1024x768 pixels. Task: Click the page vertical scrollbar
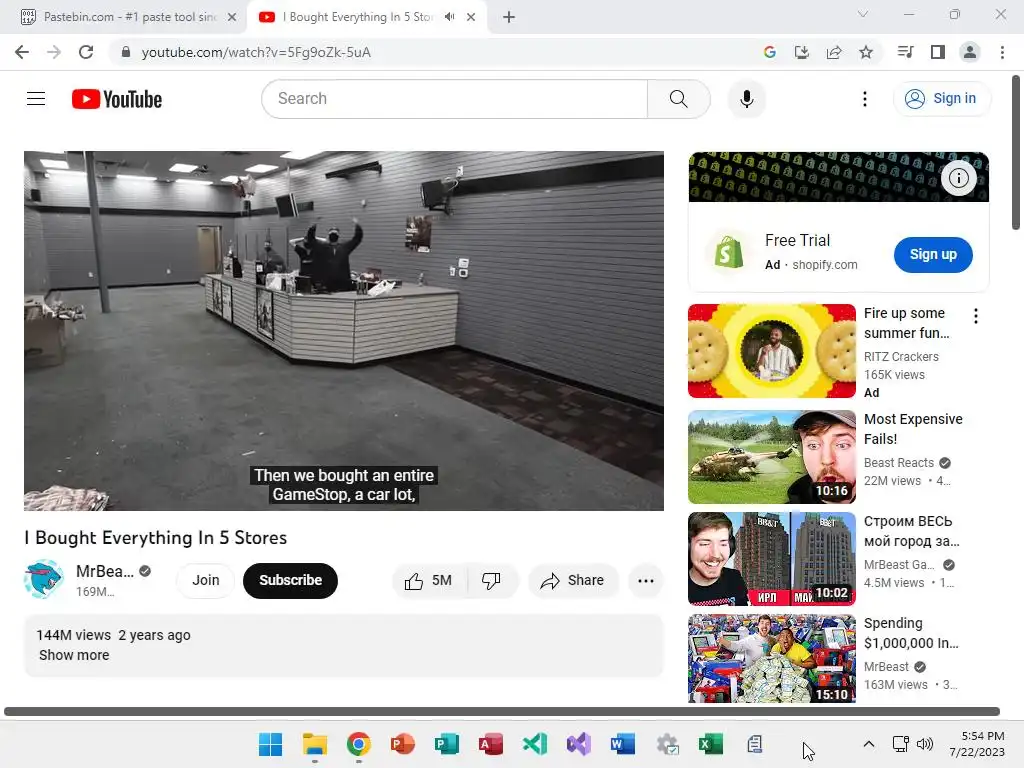click(x=1016, y=153)
